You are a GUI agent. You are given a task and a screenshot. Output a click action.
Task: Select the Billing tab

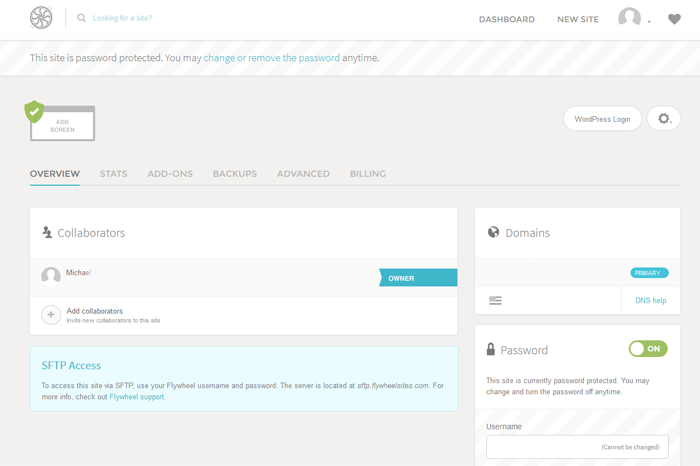[x=368, y=174]
